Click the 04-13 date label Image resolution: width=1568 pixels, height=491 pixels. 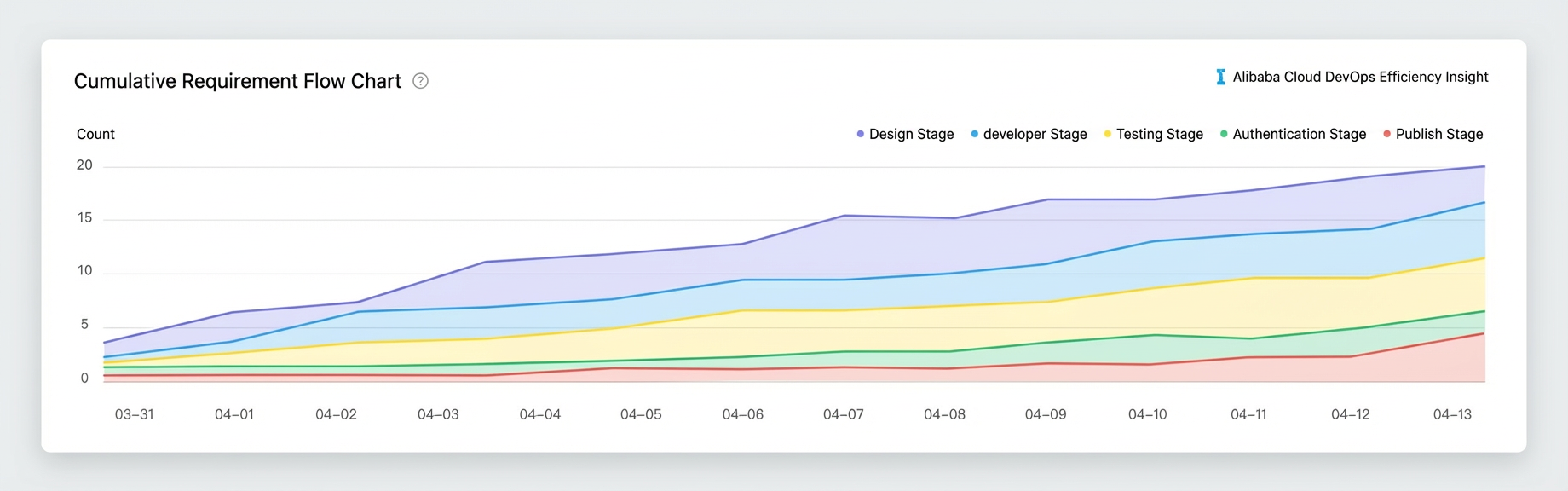tap(1452, 414)
